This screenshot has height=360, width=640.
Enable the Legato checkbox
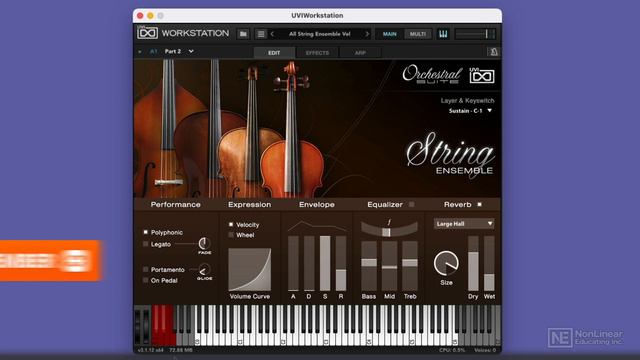[x=145, y=244]
